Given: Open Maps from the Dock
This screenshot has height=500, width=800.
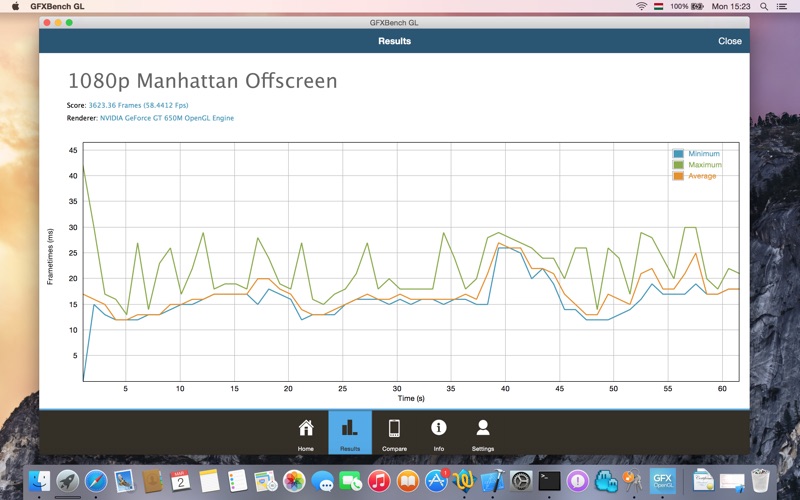Looking at the screenshot, I should 265,481.
